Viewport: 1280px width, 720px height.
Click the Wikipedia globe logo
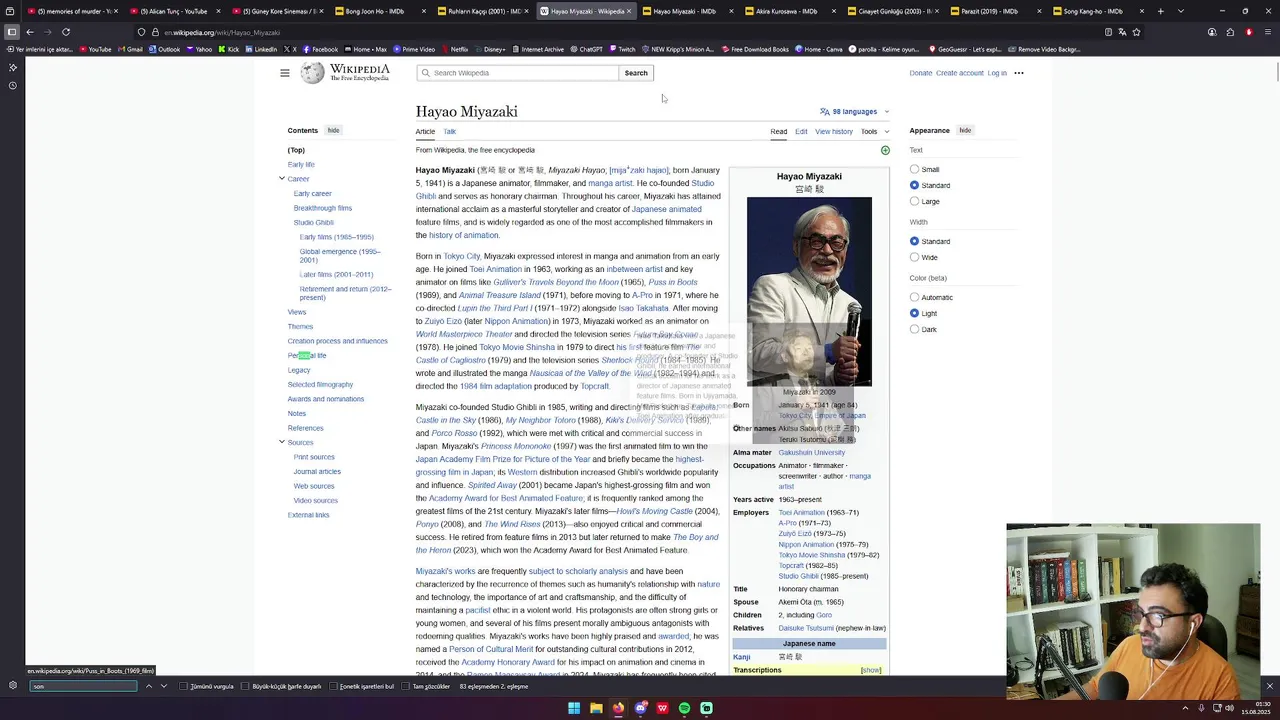point(313,73)
